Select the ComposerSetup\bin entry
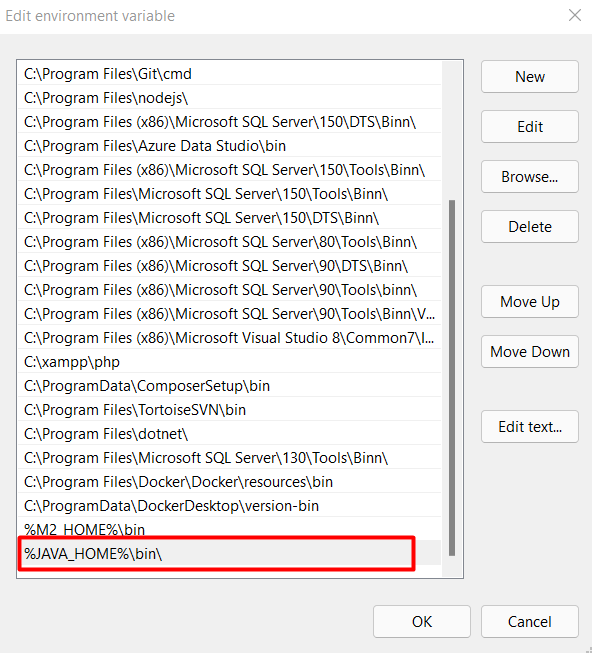The width and height of the screenshot is (592, 653). (229, 386)
